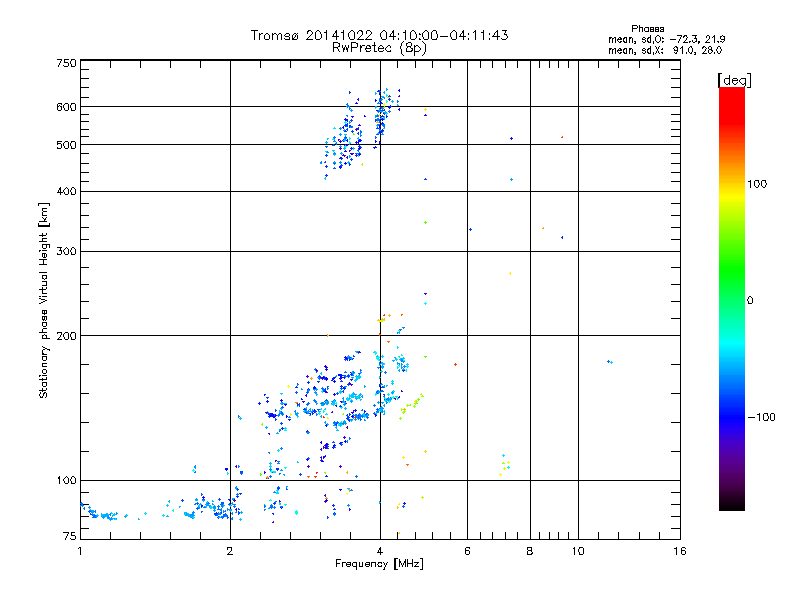Click the y-axis tick label '300'

66,252
